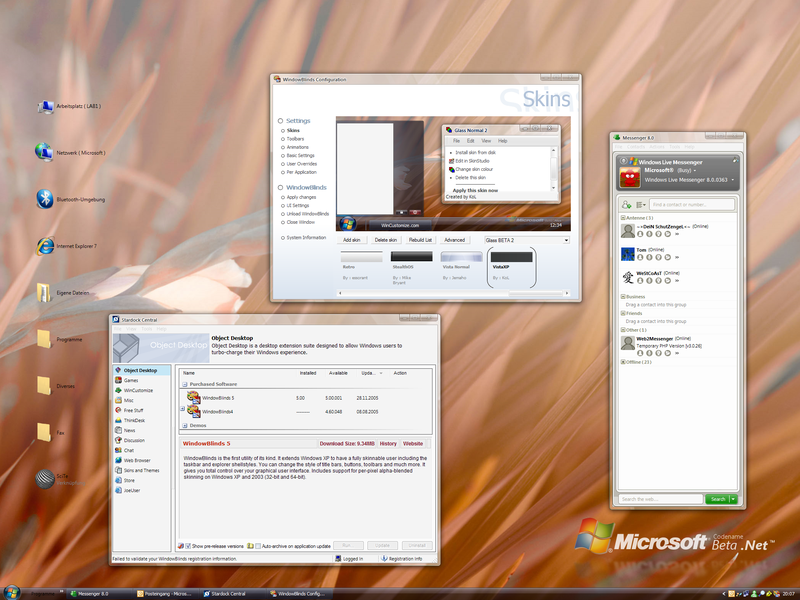Expand the Offline contacts group
The image size is (800, 600).
click(x=621, y=362)
